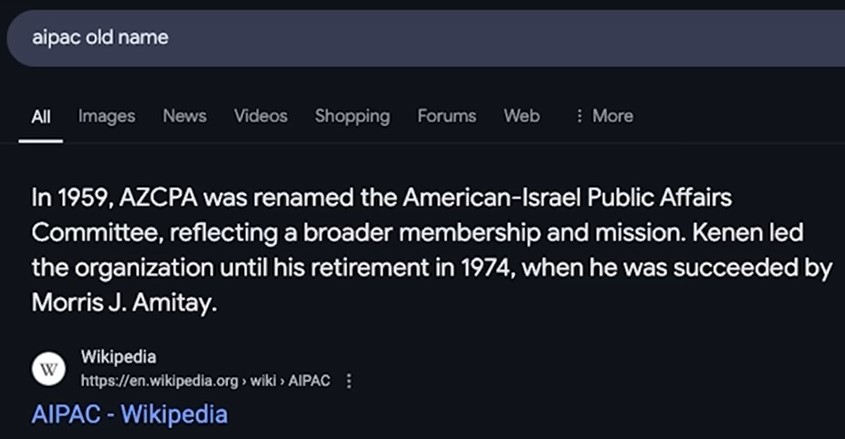
Task: Show the Forums results tab
Action: pyautogui.click(x=447, y=116)
